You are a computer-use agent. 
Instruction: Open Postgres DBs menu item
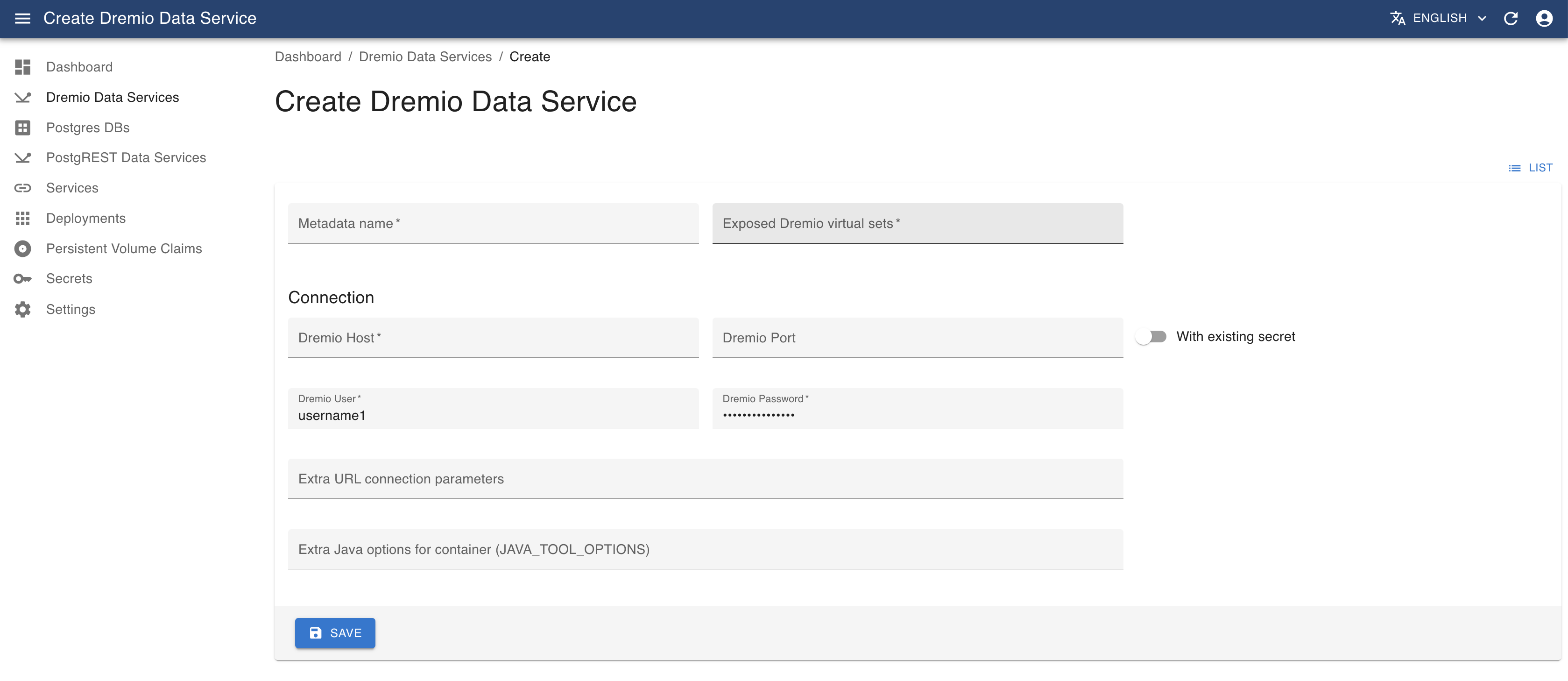pyautogui.click(x=134, y=128)
